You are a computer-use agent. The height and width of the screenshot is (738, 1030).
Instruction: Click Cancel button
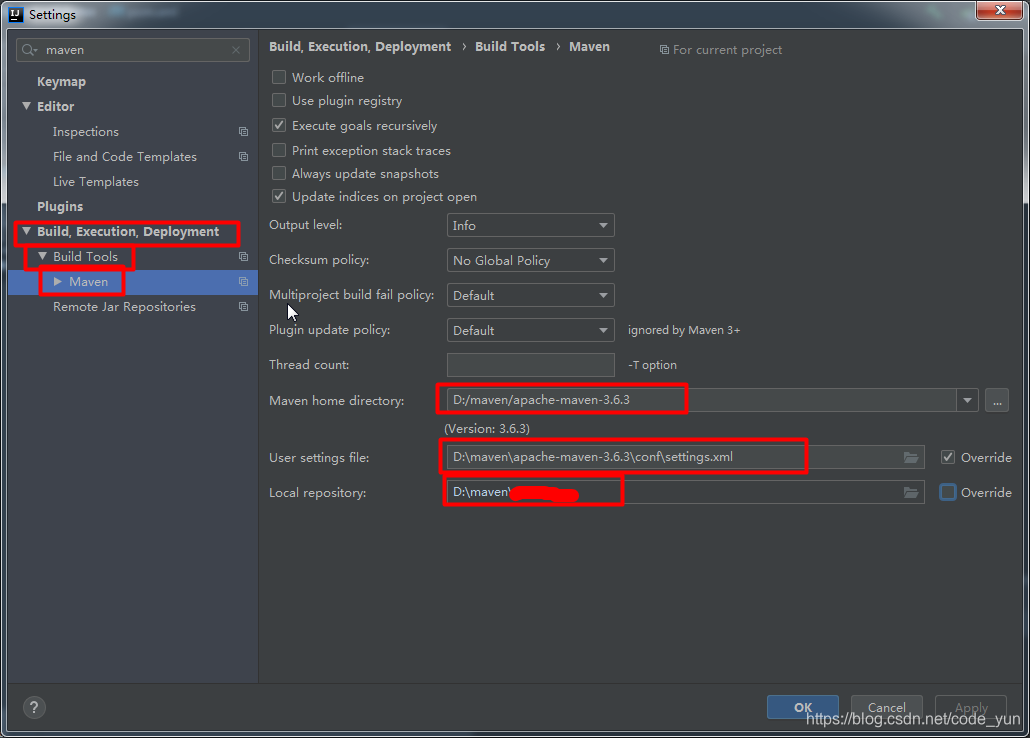[x=887, y=707]
